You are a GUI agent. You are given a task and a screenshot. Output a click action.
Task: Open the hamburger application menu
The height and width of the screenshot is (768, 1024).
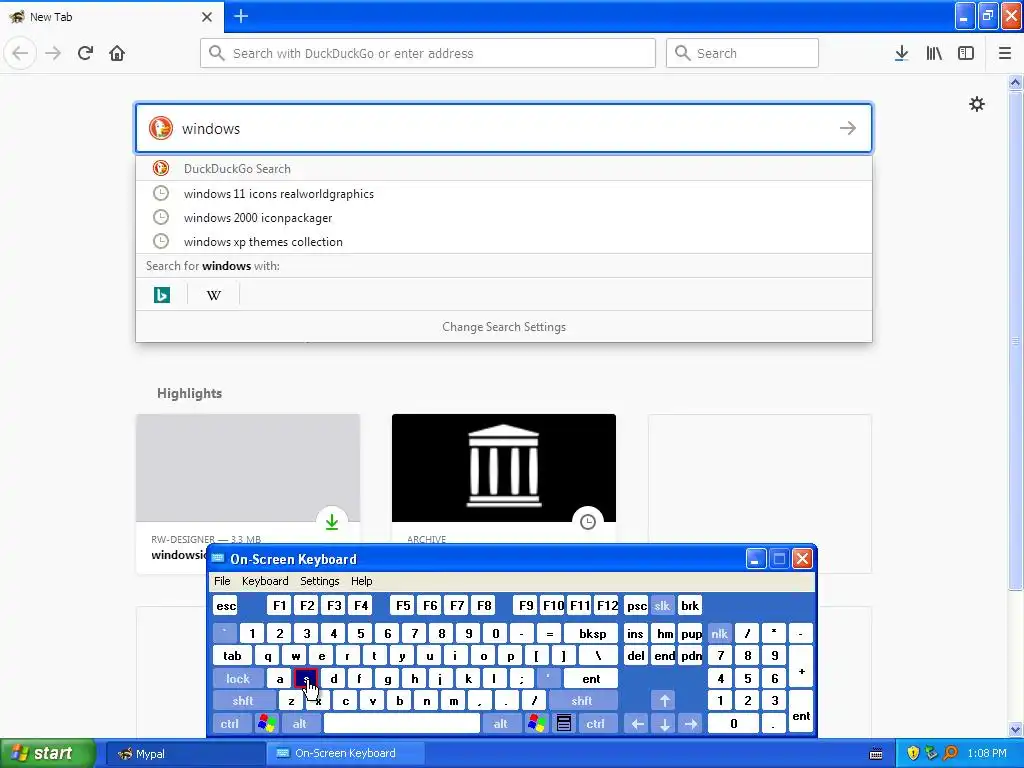coord(1005,53)
